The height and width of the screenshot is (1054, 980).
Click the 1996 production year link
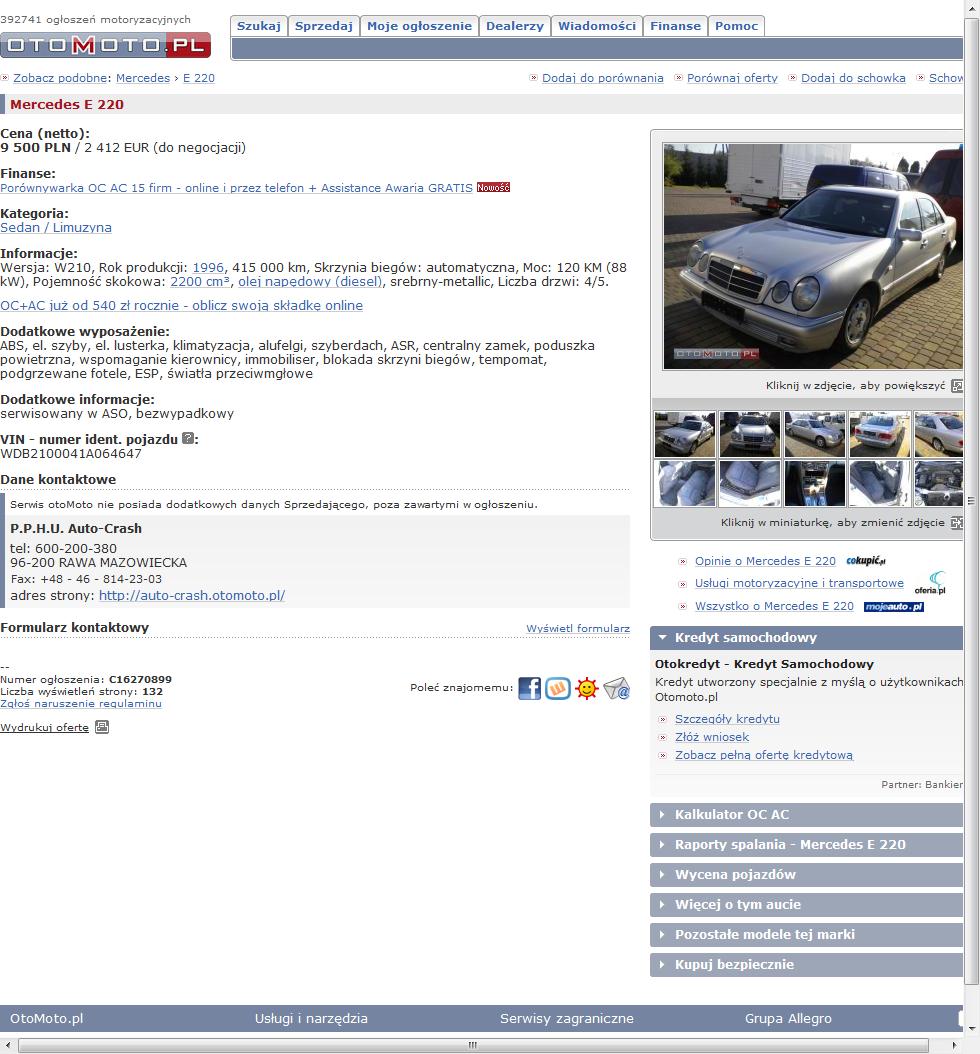coord(208,268)
